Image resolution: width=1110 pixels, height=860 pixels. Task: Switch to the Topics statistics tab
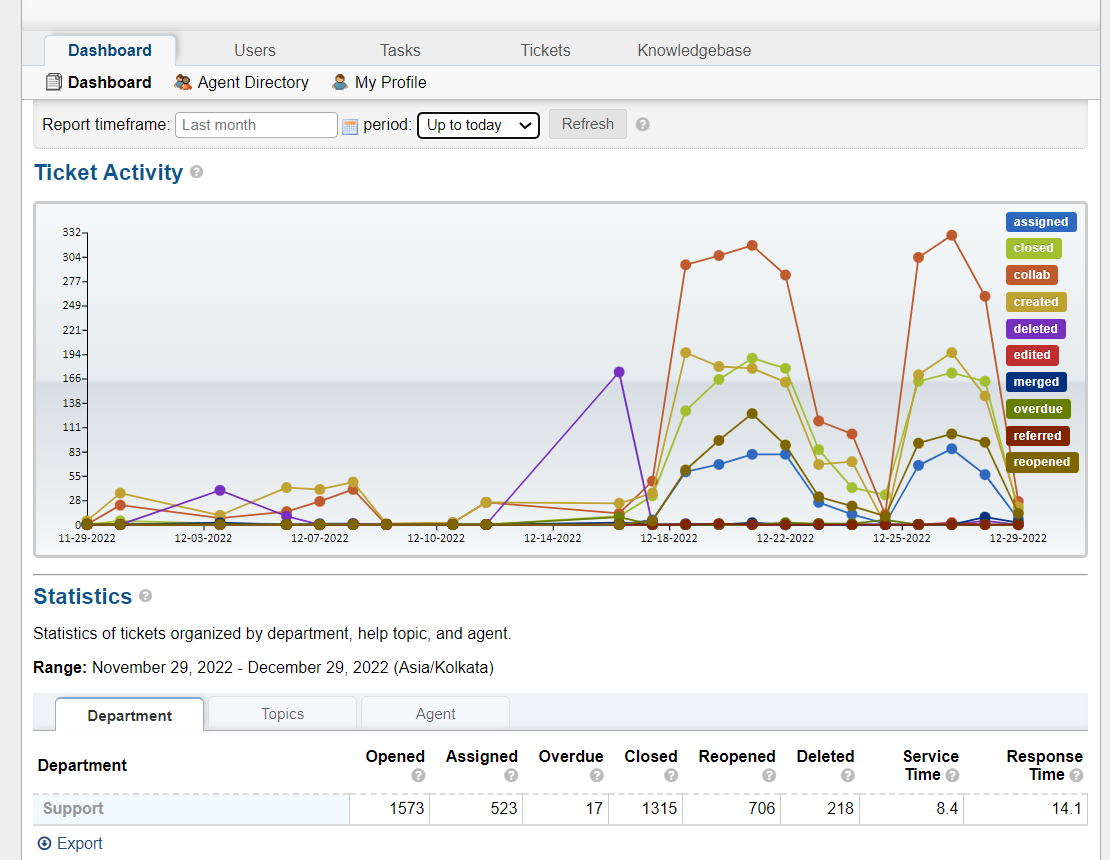coord(282,714)
